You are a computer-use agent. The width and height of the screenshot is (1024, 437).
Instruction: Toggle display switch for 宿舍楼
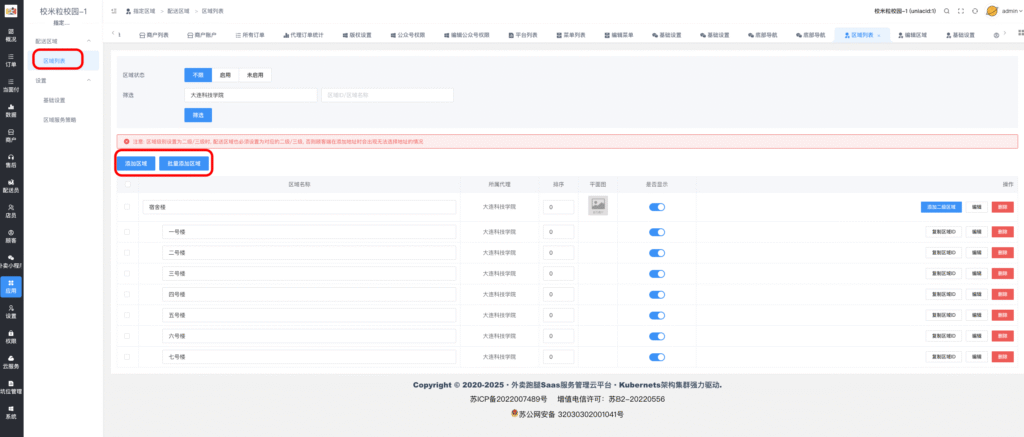(656, 207)
